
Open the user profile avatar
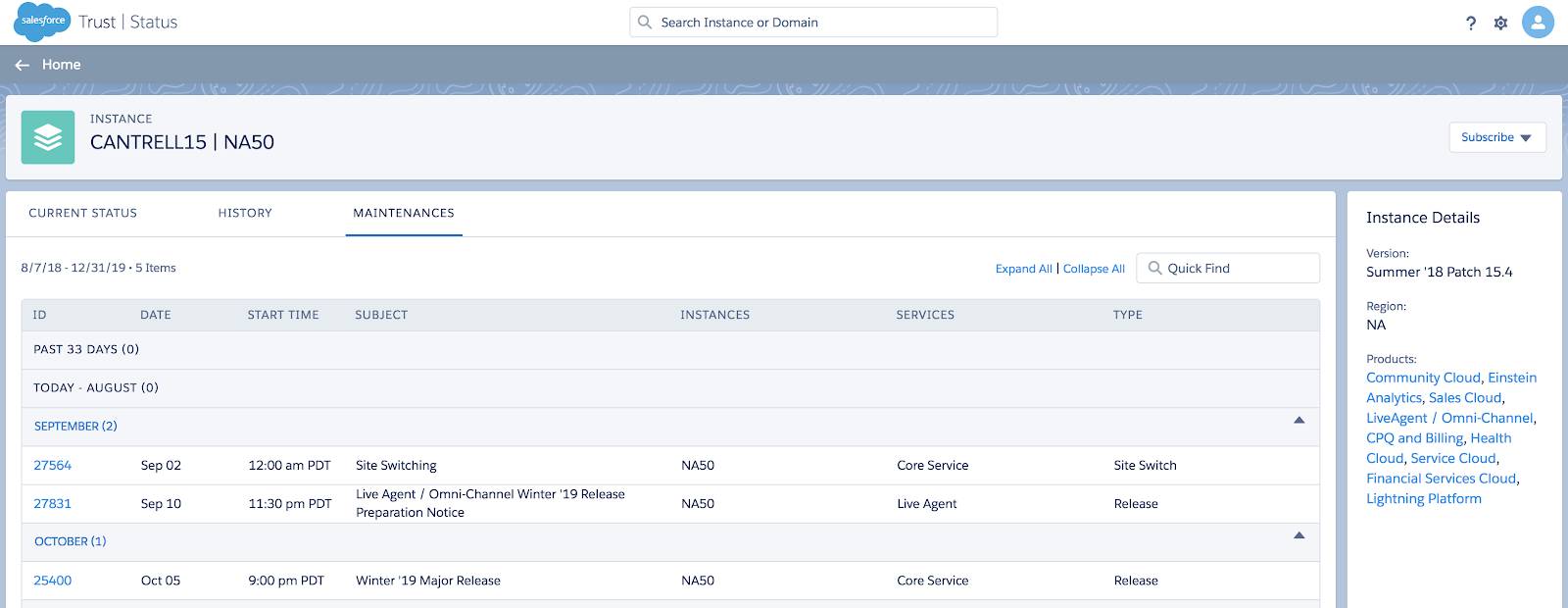click(x=1538, y=22)
